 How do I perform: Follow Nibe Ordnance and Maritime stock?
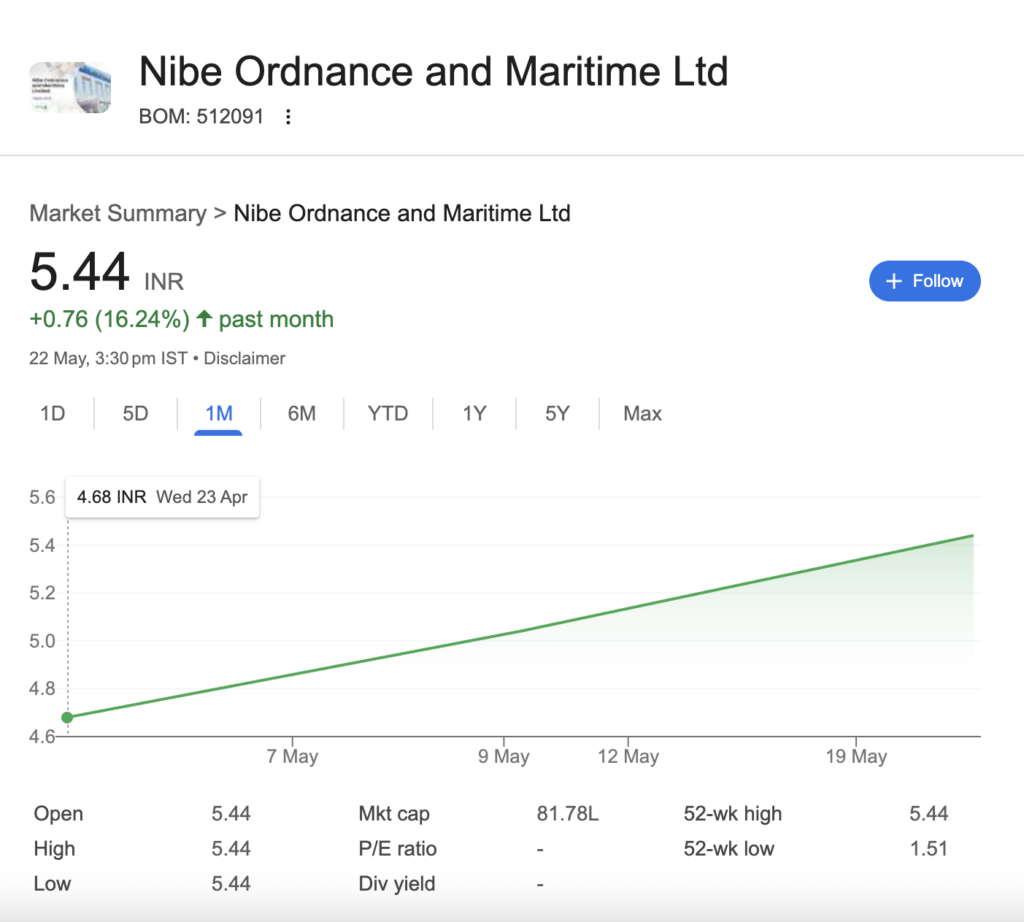coord(924,281)
